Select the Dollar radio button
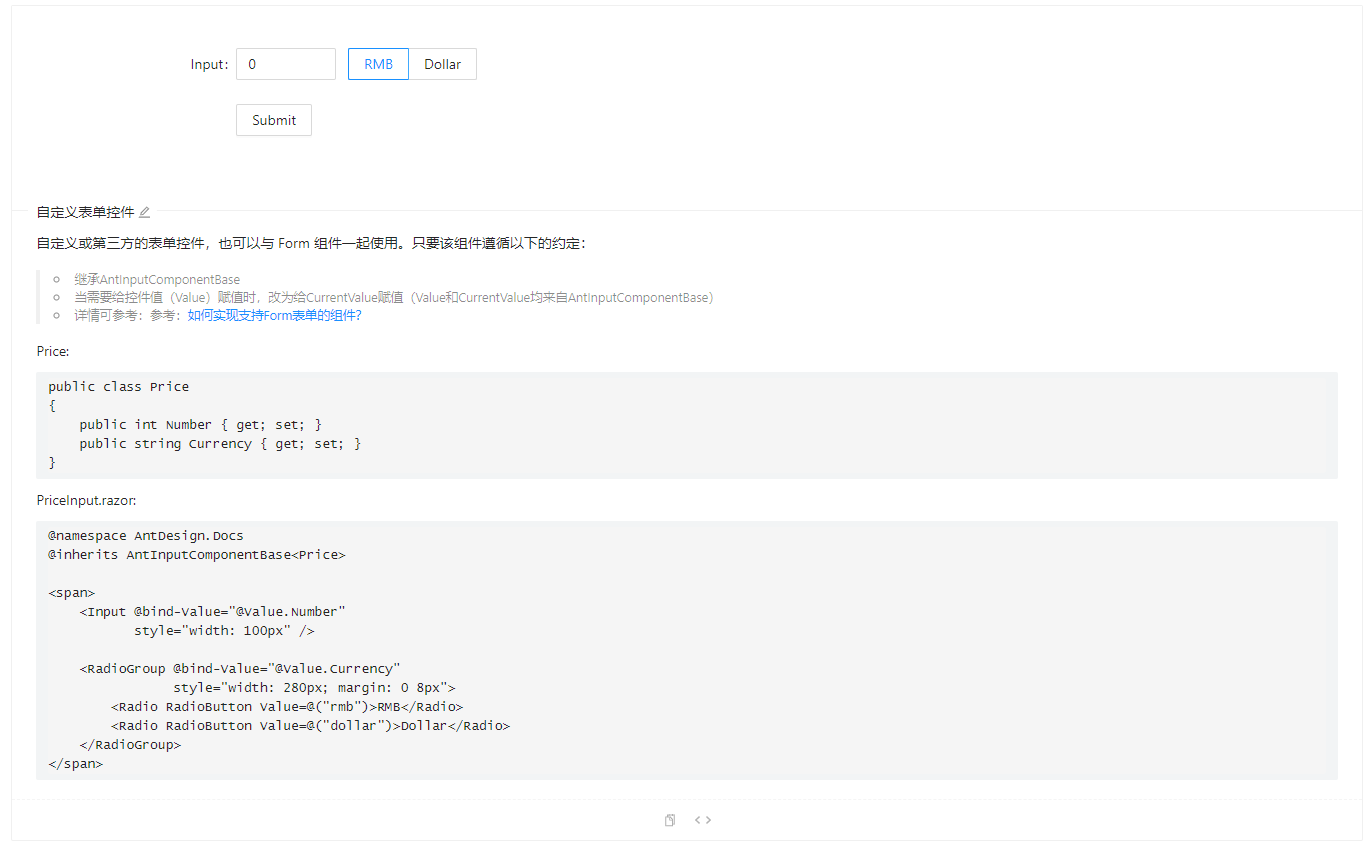The image size is (1372, 848). 442,64
